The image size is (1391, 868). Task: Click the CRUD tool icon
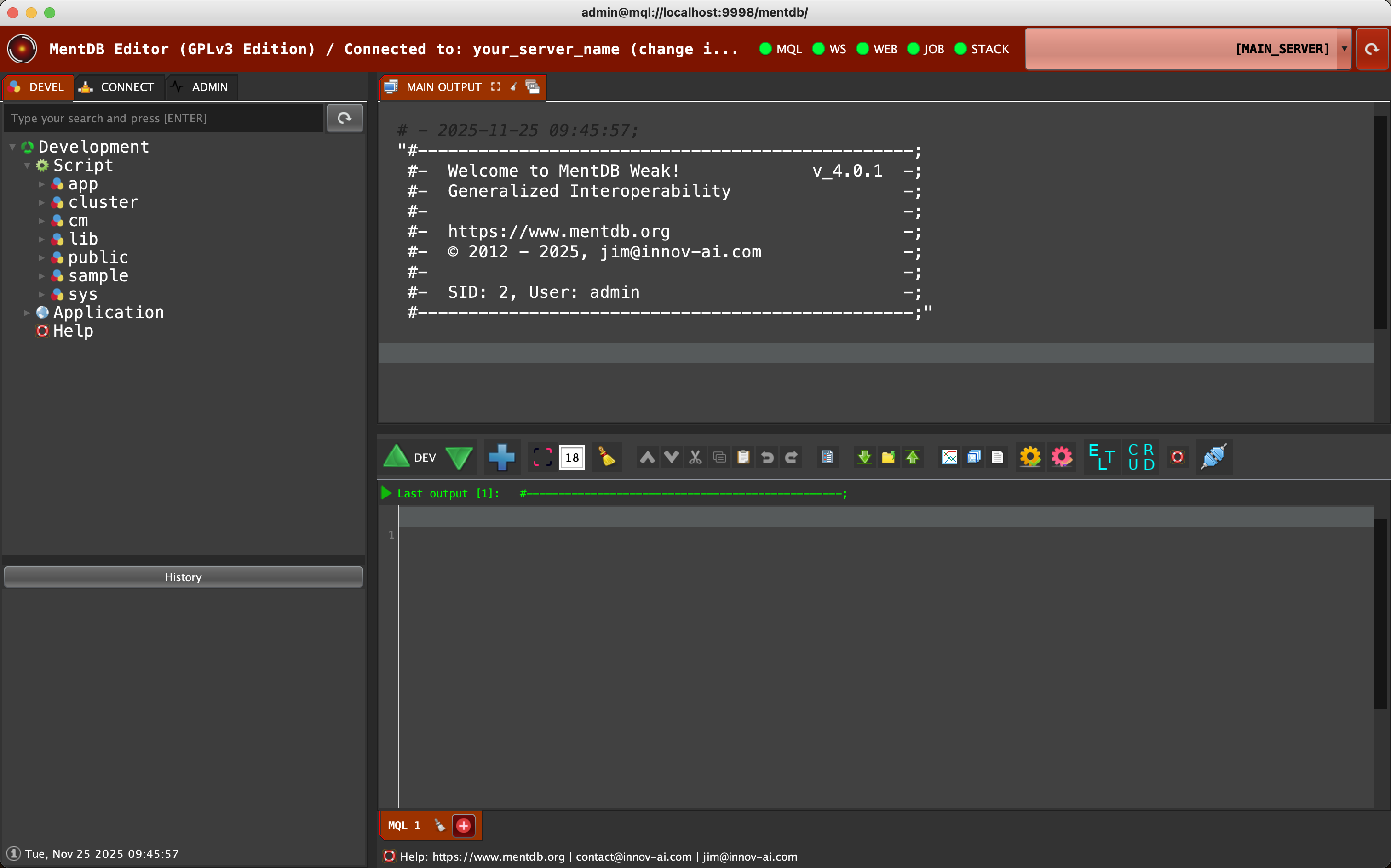tap(1141, 457)
